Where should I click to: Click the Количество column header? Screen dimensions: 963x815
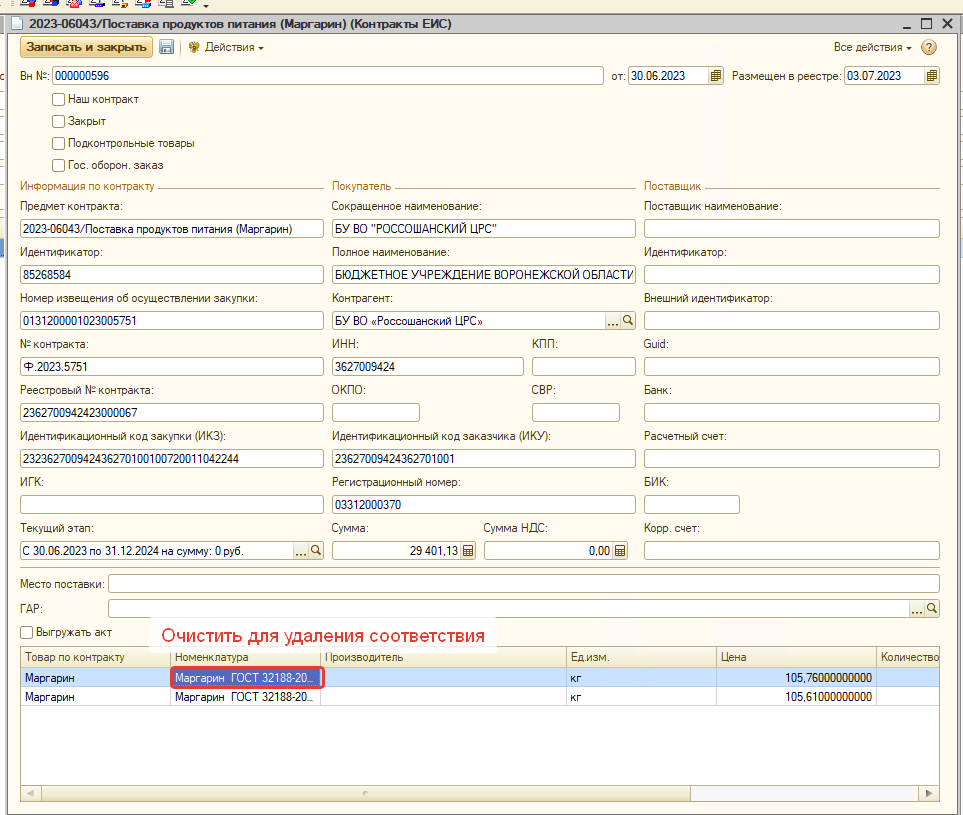tap(908, 657)
